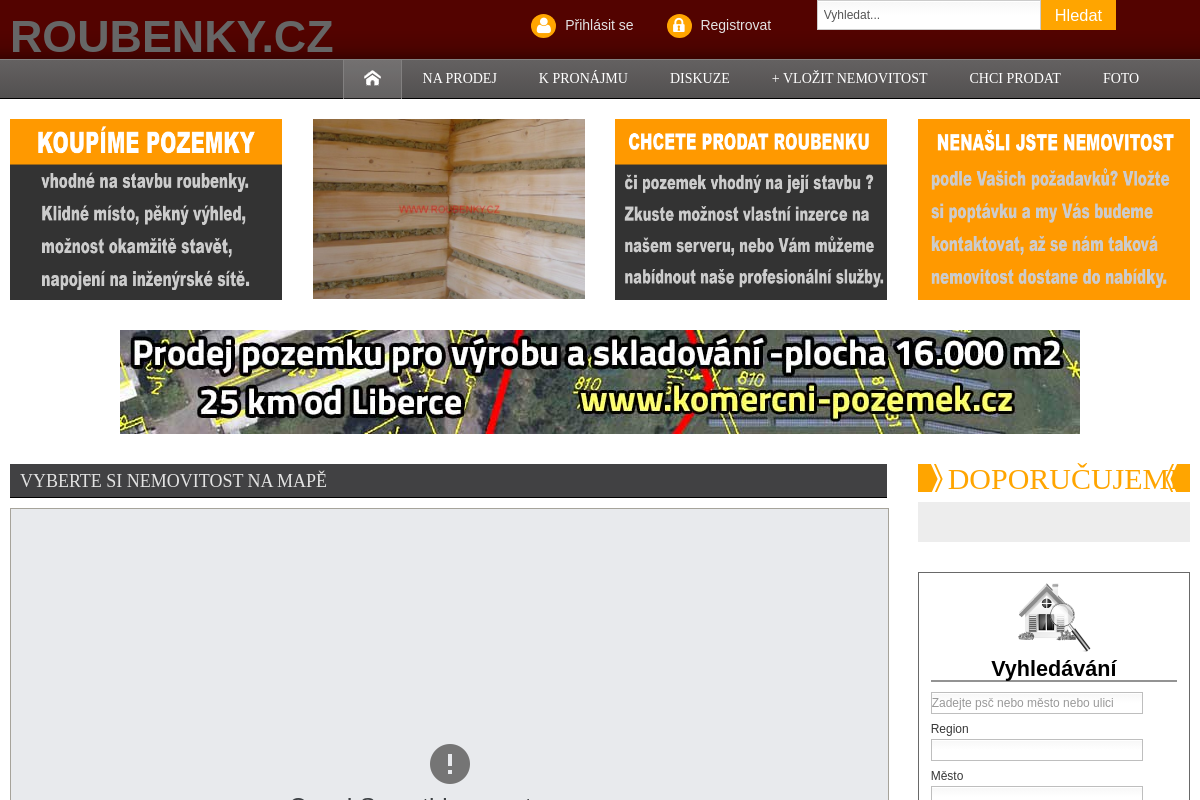Focus the Region input field
The width and height of the screenshot is (1200, 800).
[x=1036, y=749]
